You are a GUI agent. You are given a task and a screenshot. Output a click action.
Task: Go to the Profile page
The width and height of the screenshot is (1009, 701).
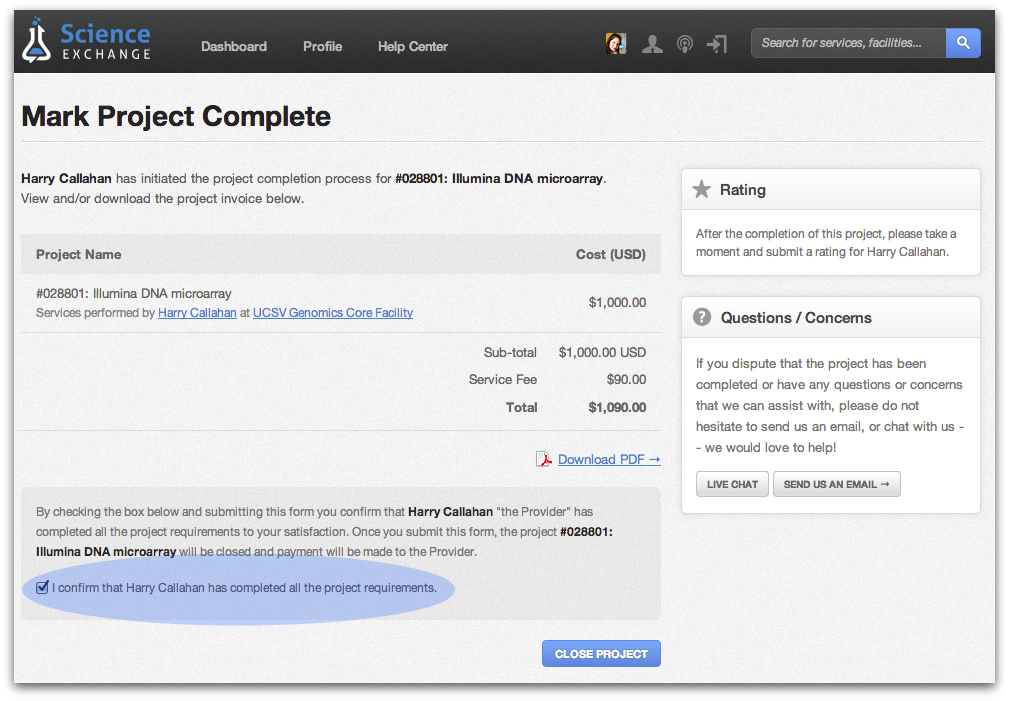tap(322, 46)
